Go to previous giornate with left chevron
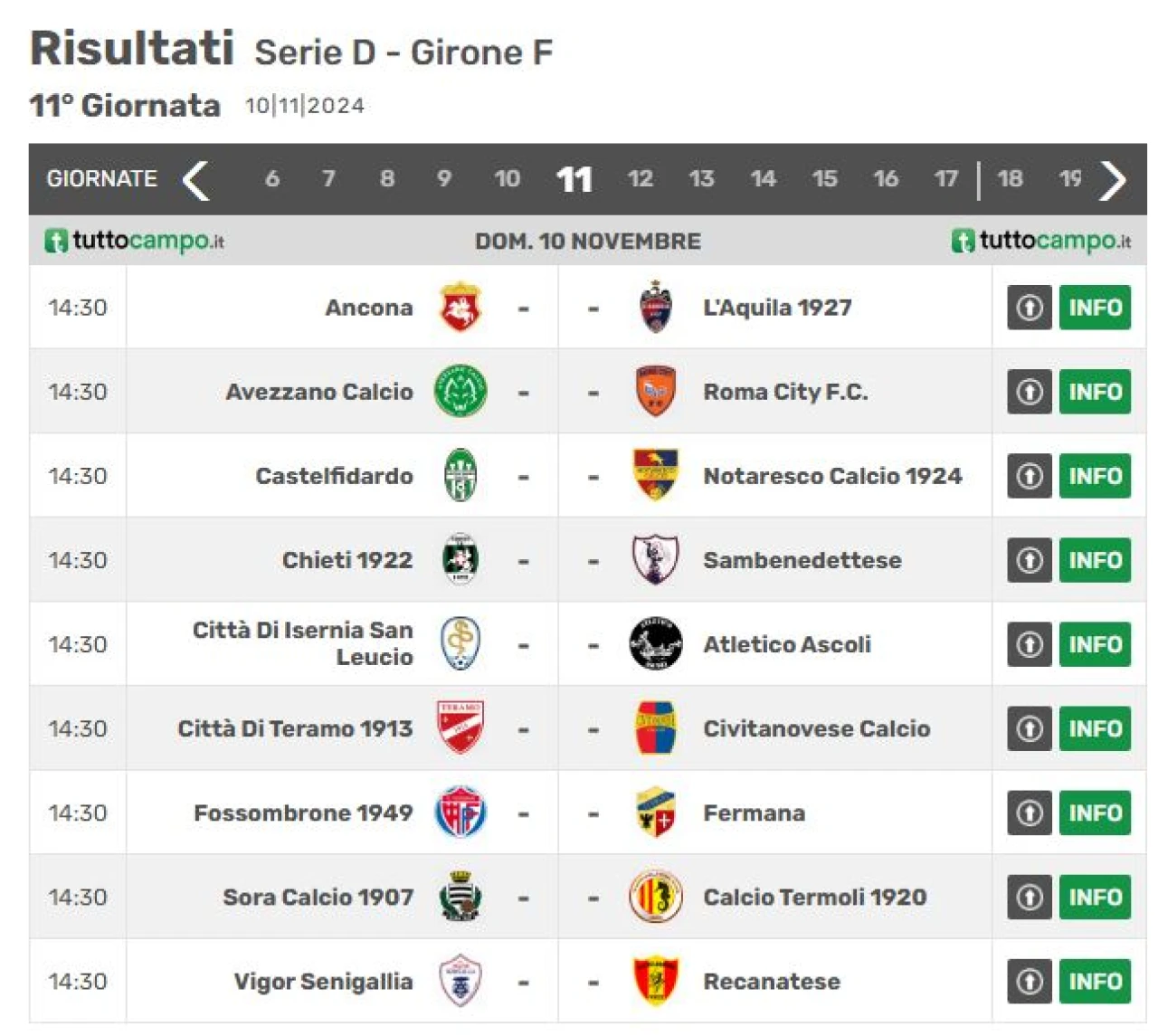 (x=196, y=179)
